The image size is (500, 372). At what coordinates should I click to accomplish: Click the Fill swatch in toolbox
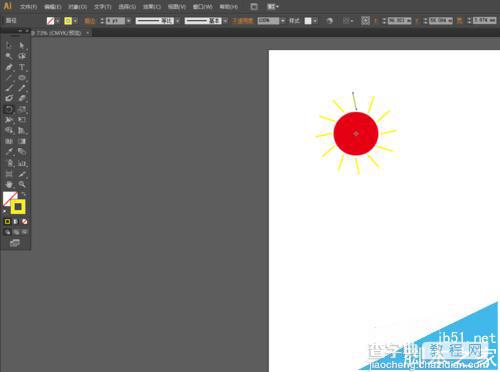coord(9,198)
